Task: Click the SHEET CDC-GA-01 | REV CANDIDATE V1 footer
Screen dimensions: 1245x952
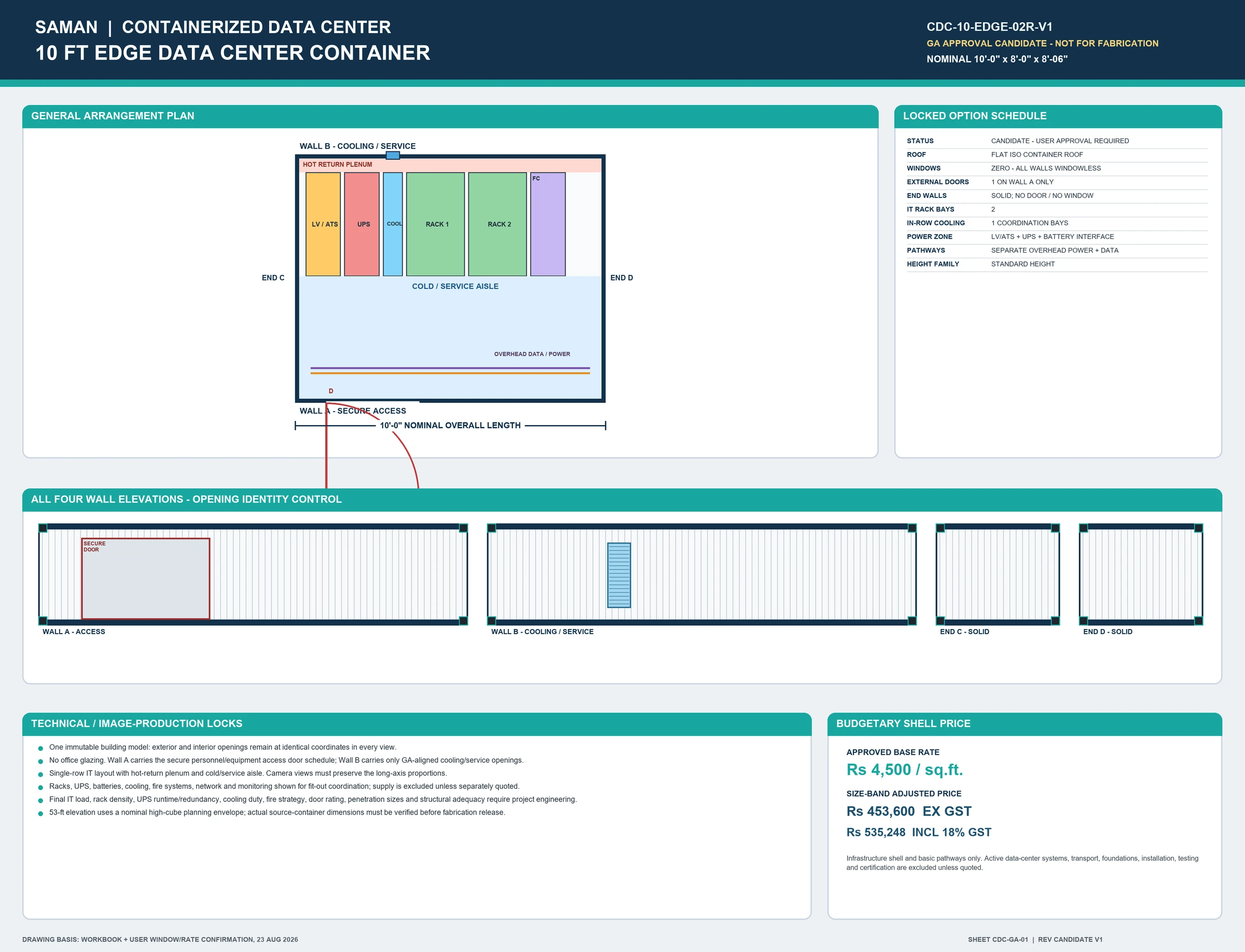Action: (x=1035, y=940)
